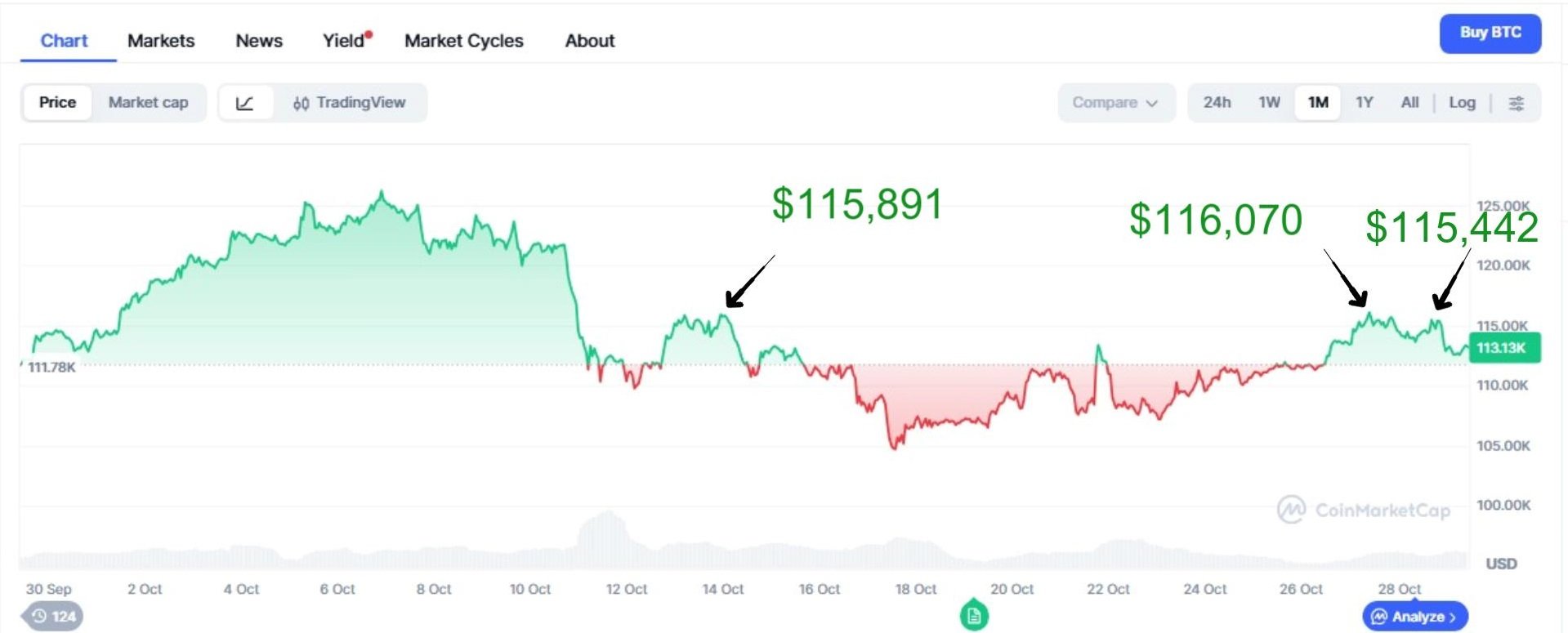Open the Compare dropdown
Image resolution: width=1568 pixels, height=633 pixels.
click(x=1115, y=103)
